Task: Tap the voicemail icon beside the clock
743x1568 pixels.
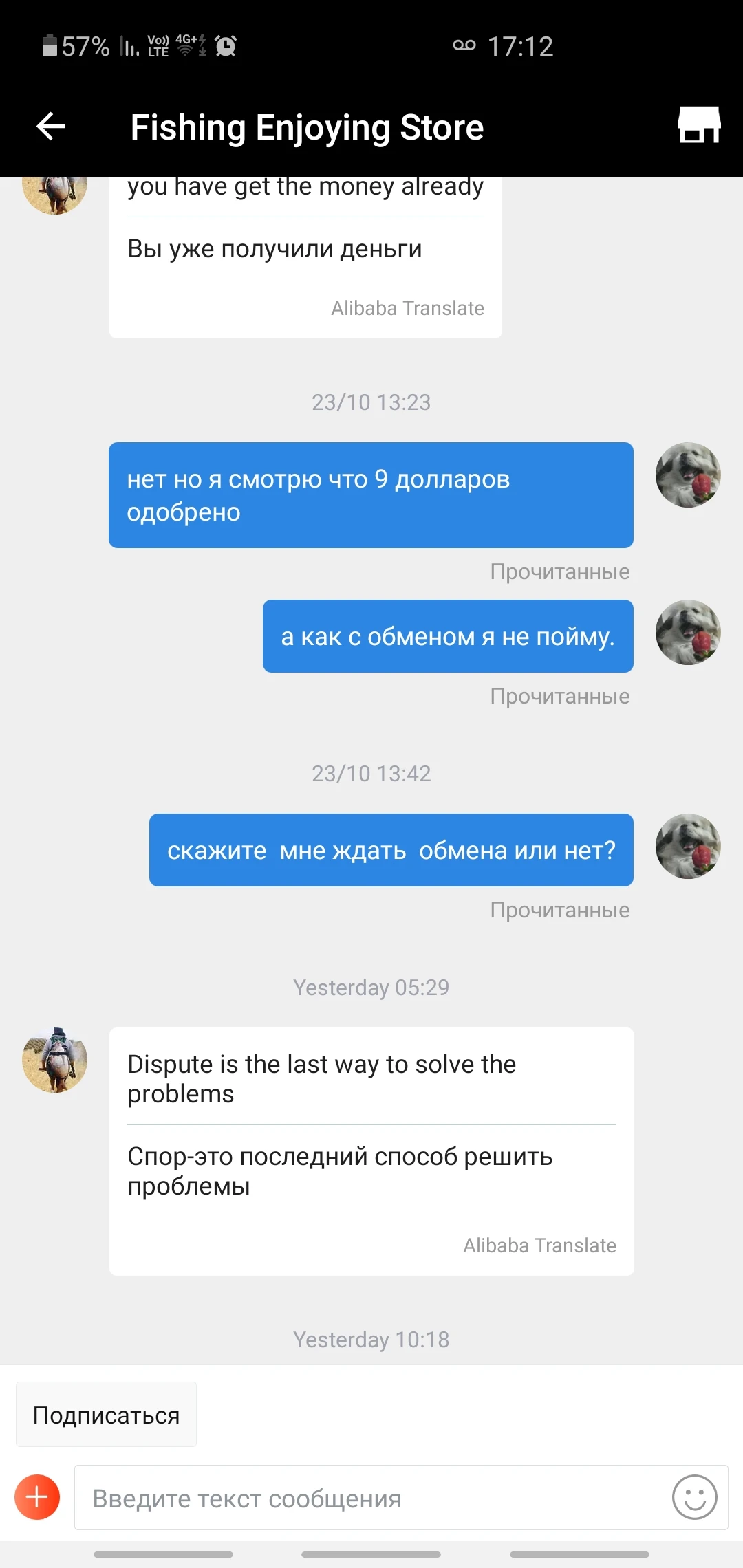Action: click(464, 45)
